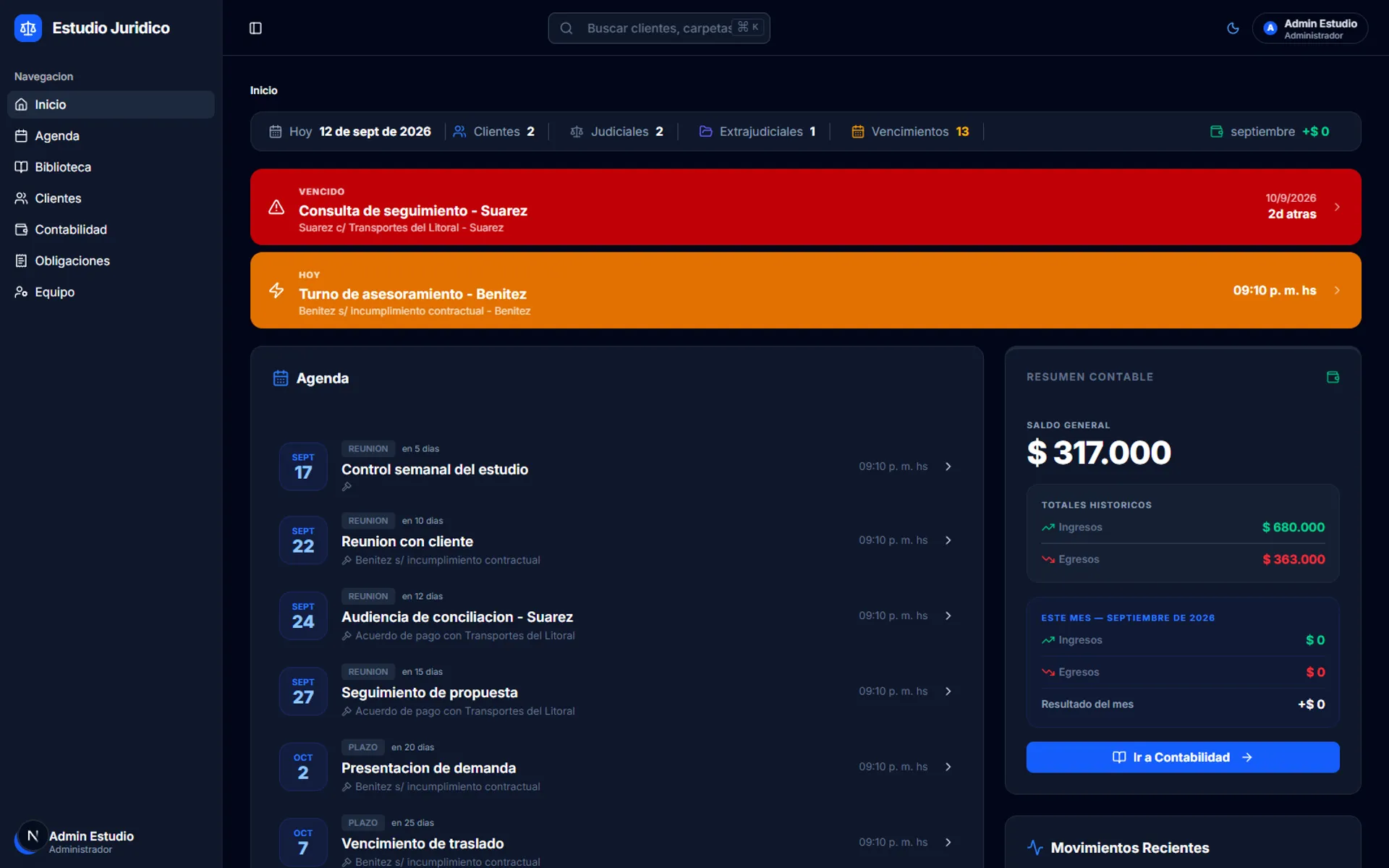Click the green wallet icon beside septiembre
Screen dimensions: 1389x868
(x=1217, y=132)
